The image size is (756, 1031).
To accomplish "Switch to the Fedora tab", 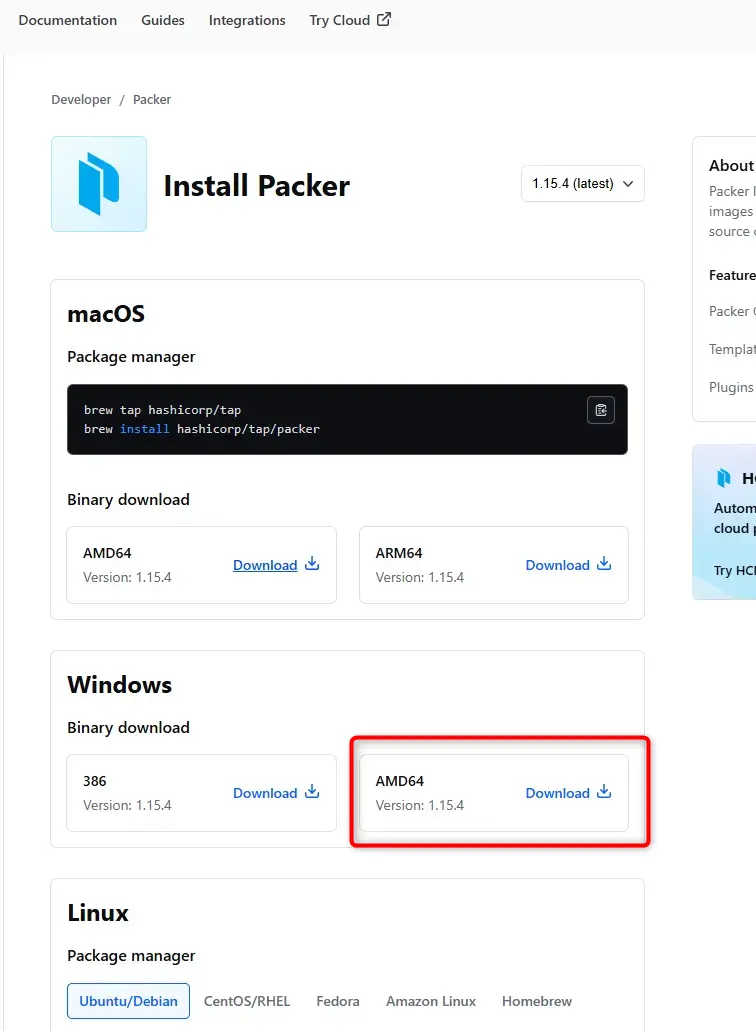I will click(338, 1001).
